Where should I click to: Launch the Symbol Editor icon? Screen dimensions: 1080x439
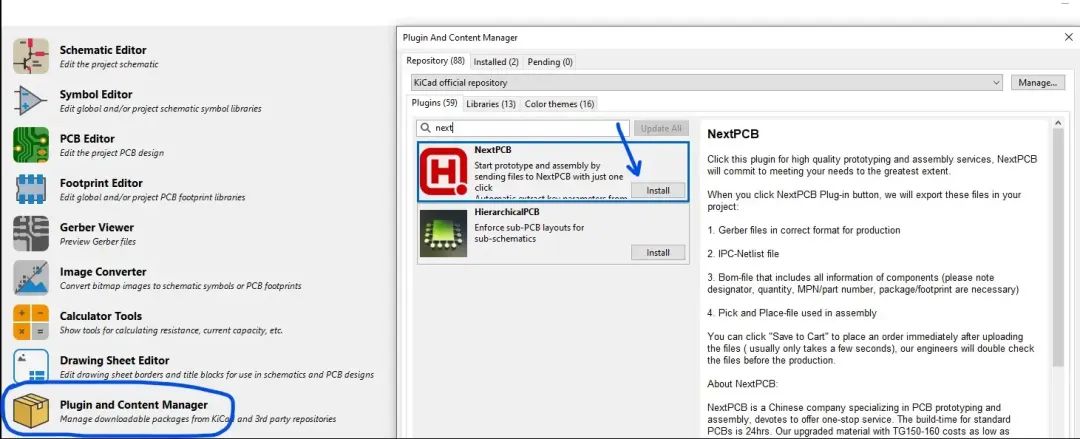[30, 101]
